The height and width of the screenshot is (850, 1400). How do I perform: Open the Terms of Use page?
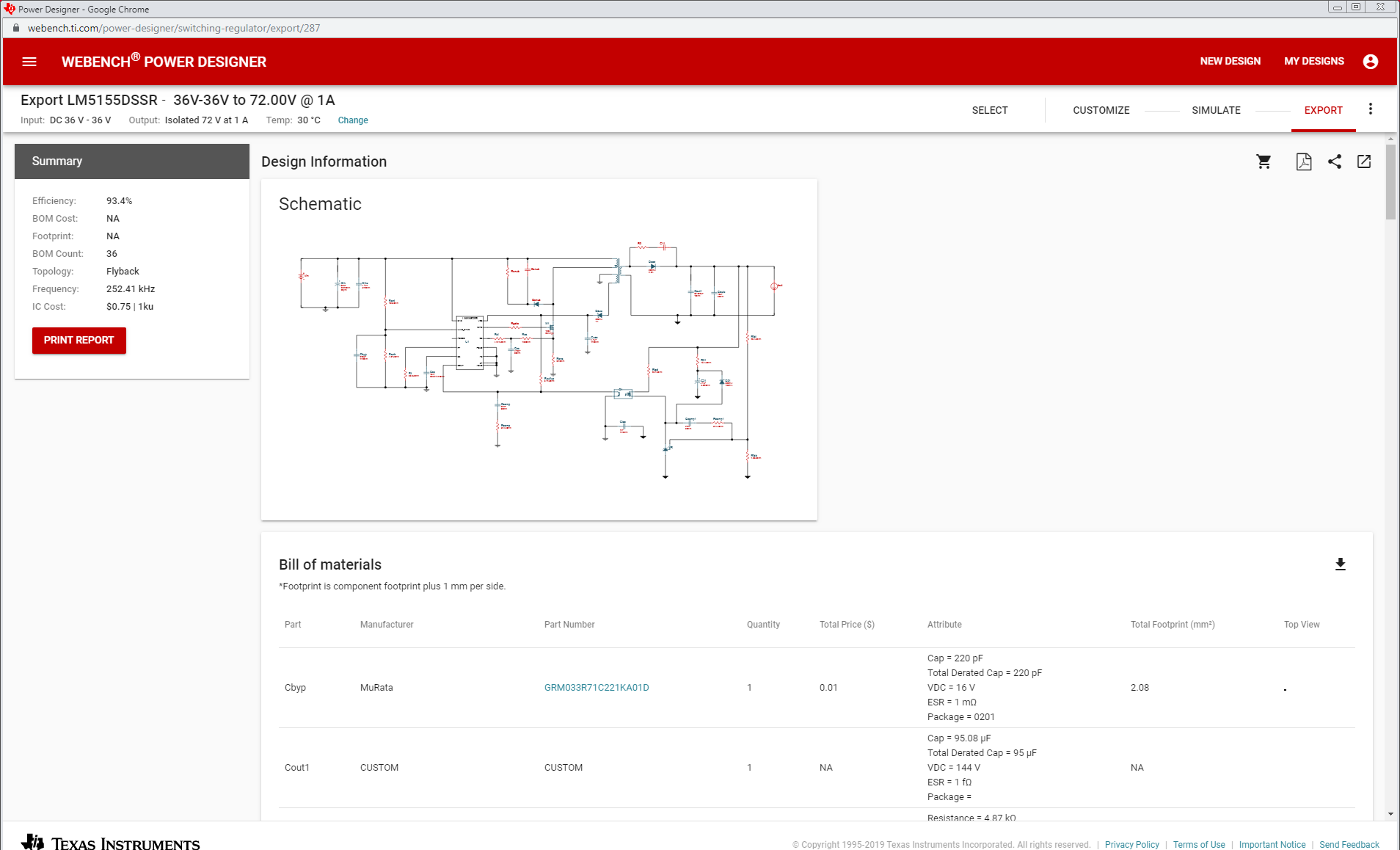pyautogui.click(x=1199, y=844)
